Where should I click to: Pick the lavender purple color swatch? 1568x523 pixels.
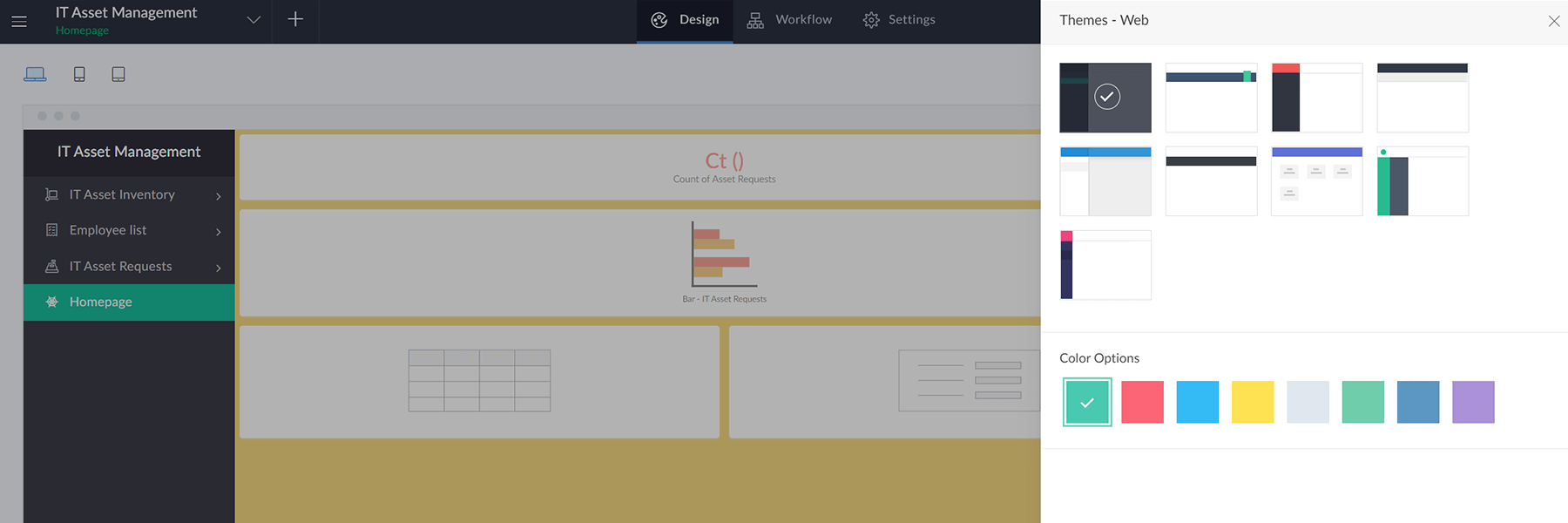coord(1473,402)
